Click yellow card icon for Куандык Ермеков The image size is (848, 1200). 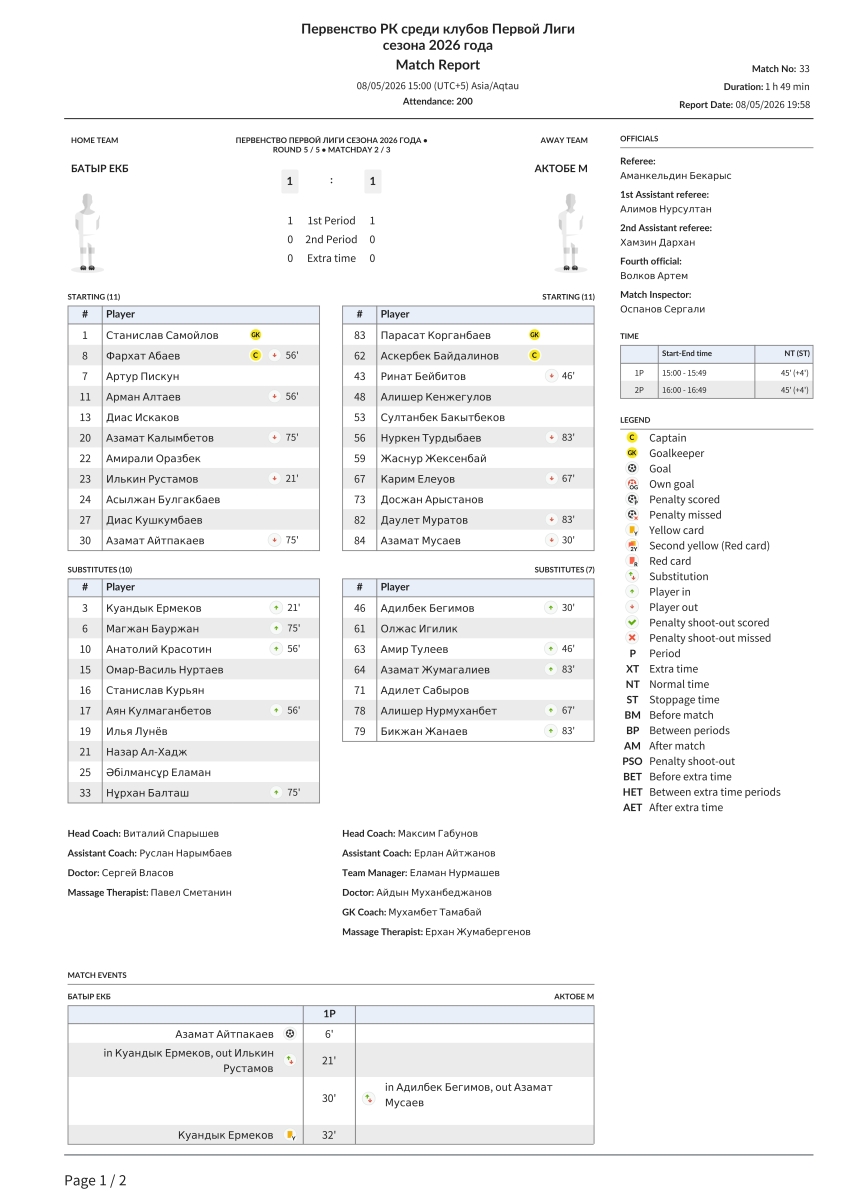pyautogui.click(x=290, y=1135)
